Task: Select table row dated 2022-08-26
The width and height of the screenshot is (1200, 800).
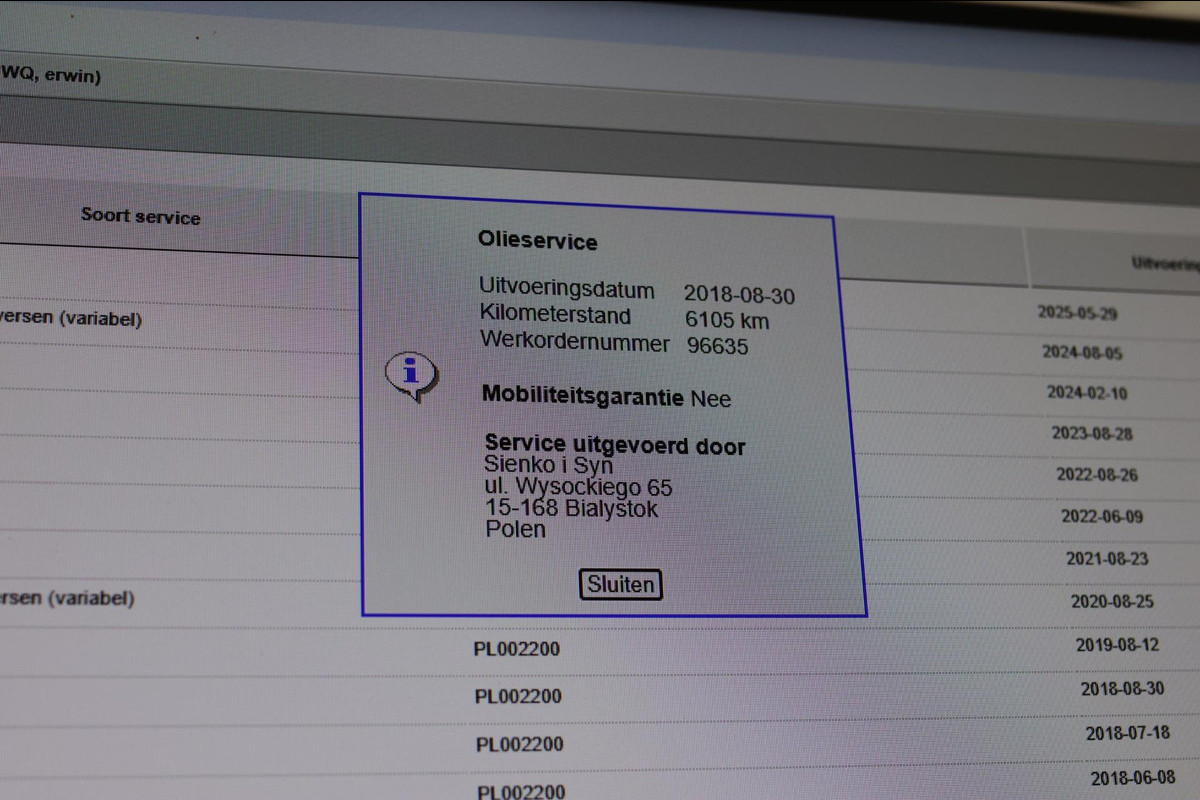Action: (x=1097, y=475)
